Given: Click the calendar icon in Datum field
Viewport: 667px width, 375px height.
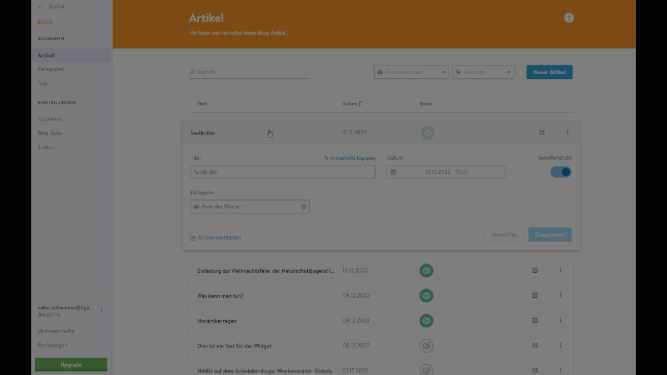Looking at the screenshot, I should click(393, 172).
